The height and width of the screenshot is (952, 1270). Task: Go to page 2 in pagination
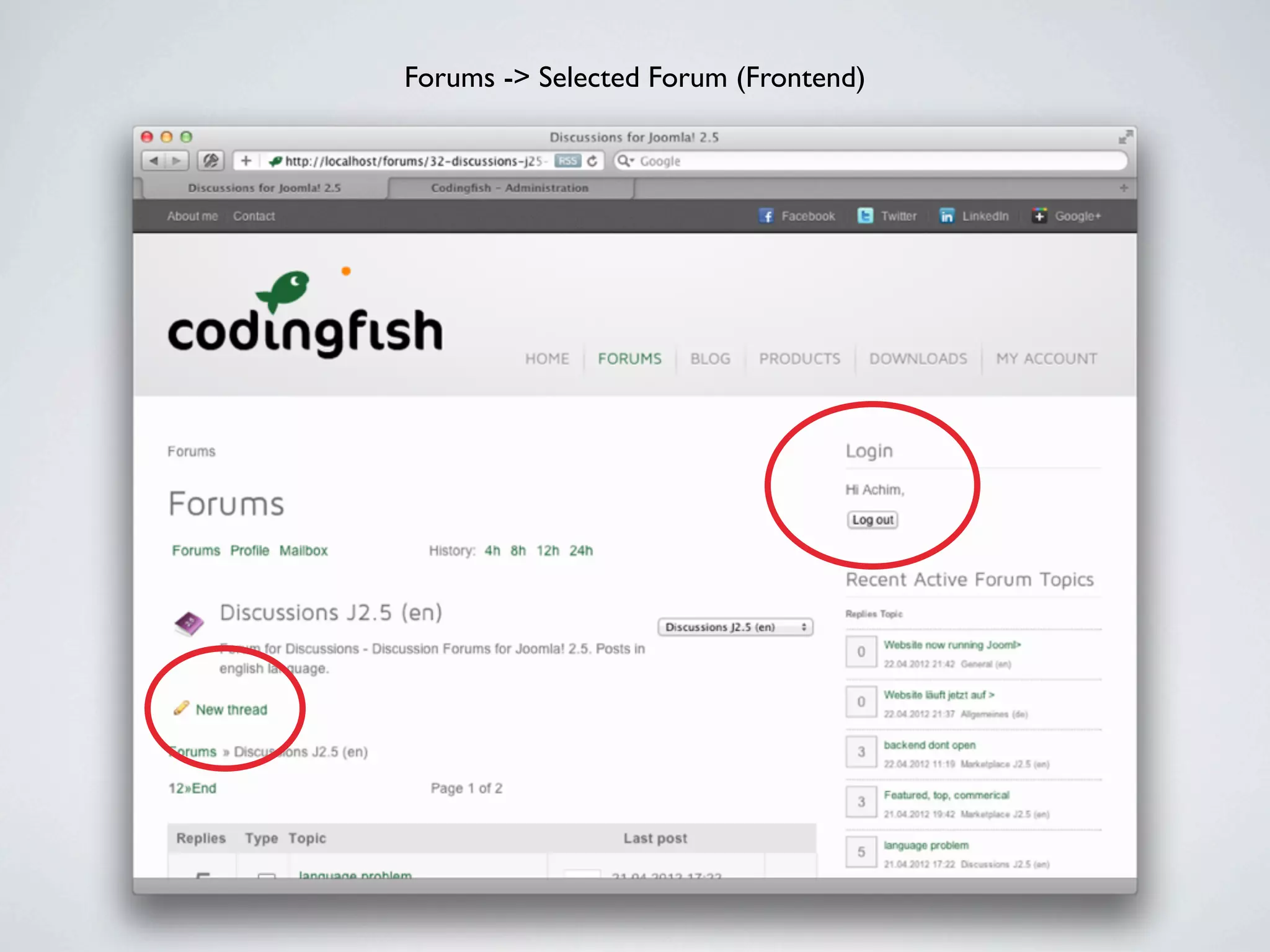click(179, 788)
